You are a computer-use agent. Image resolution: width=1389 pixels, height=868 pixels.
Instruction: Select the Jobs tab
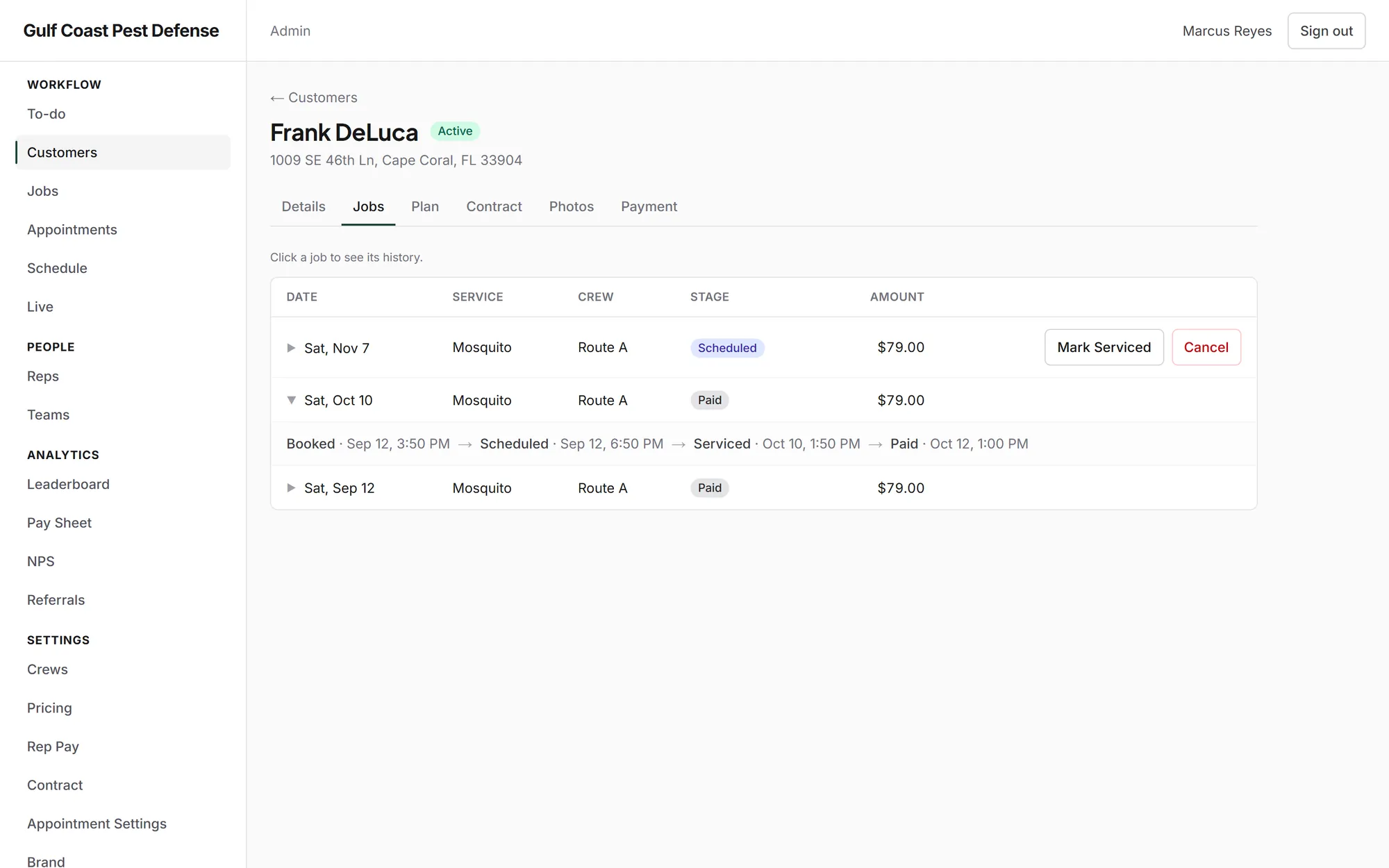pos(368,206)
